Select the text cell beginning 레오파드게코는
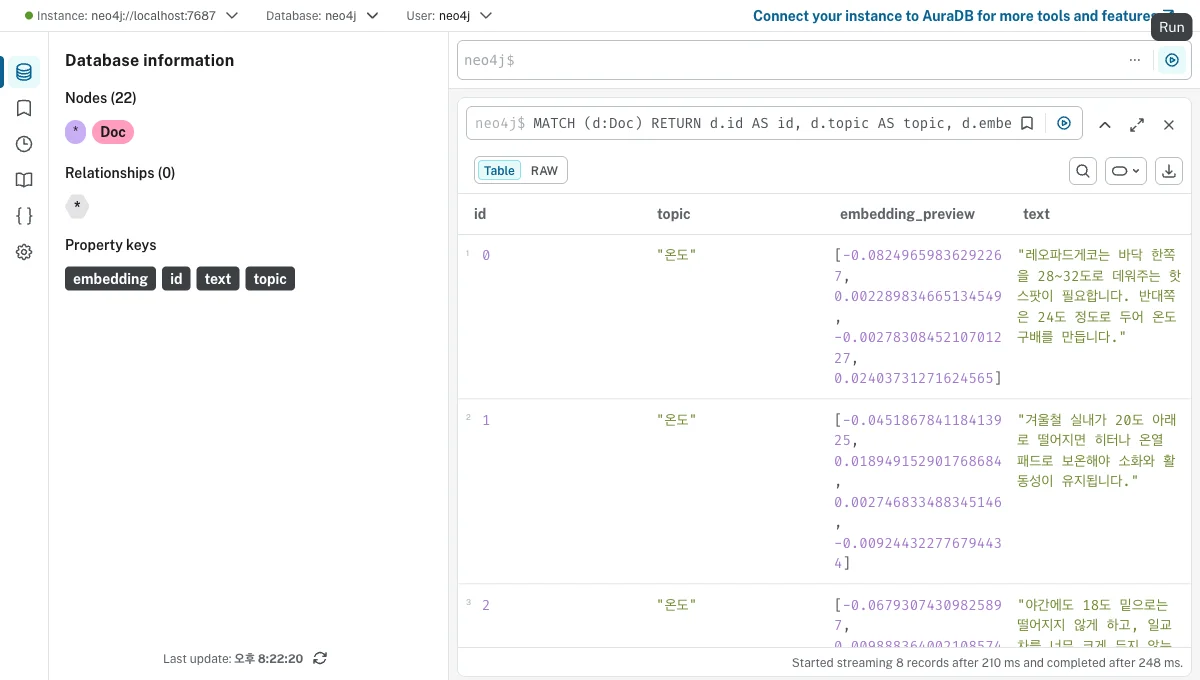Screen dimensions: 1200x680 pos(1099,296)
